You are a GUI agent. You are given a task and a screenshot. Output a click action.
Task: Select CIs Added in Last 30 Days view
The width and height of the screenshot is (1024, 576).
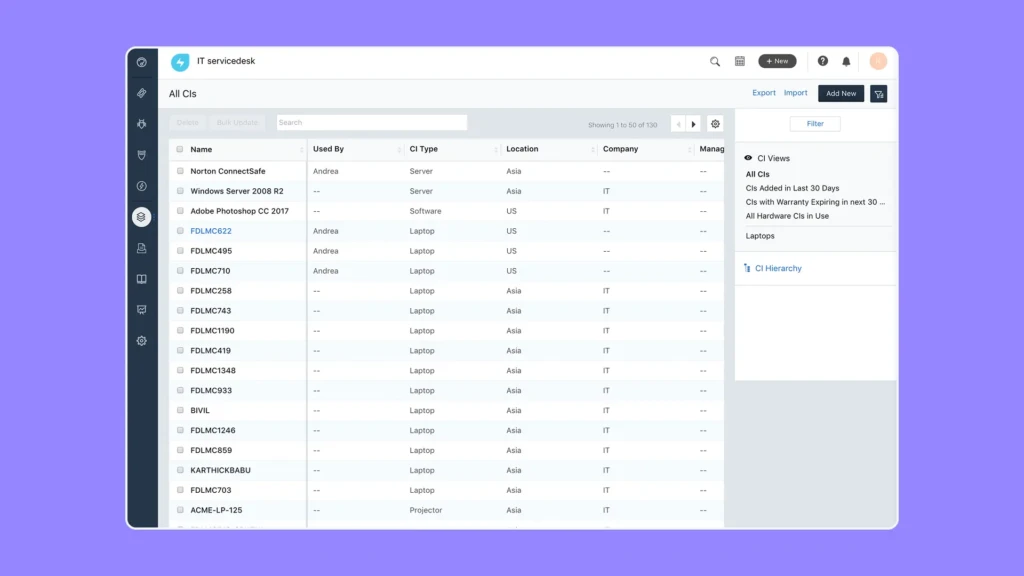tap(792, 188)
